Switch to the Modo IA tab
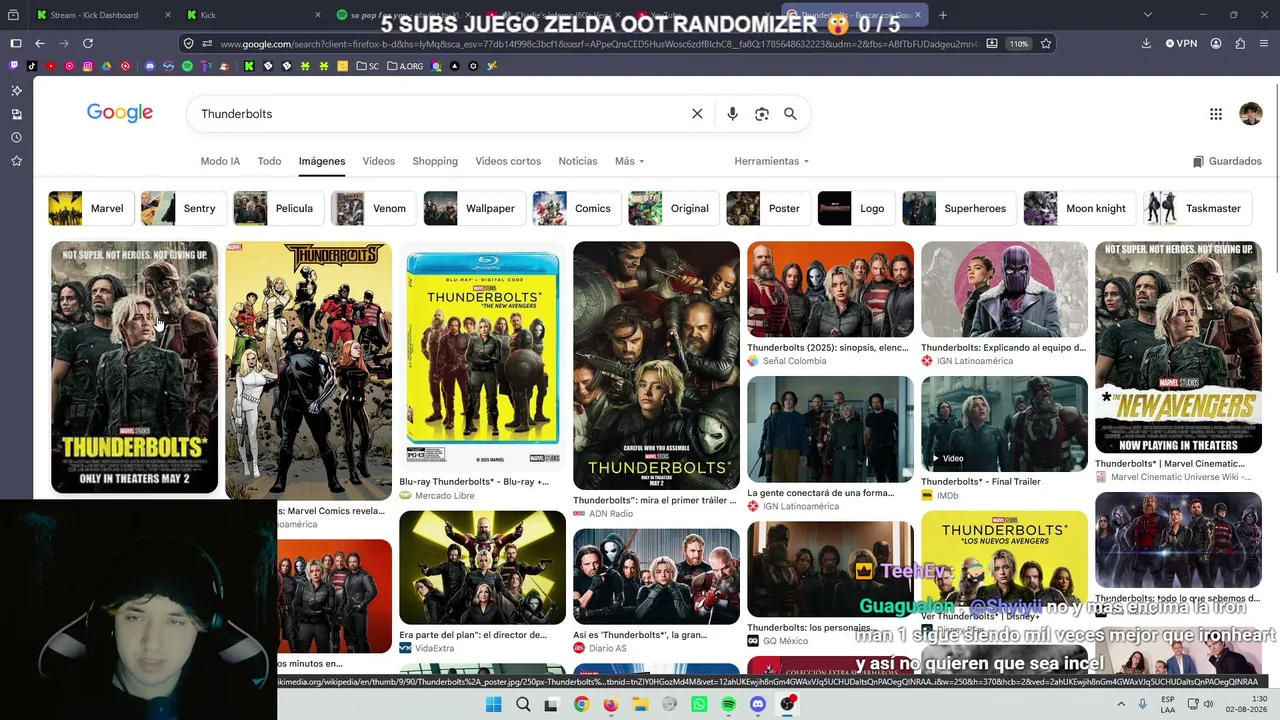The width and height of the screenshot is (1280, 720). tap(220, 161)
